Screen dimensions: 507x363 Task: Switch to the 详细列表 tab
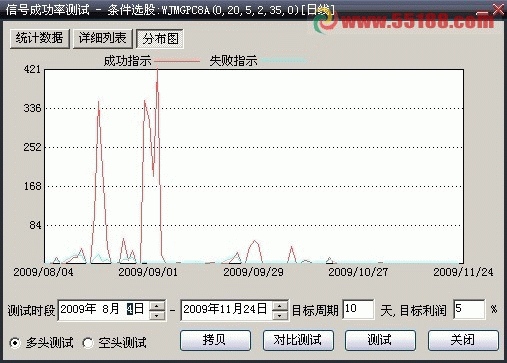pyautogui.click(x=102, y=38)
